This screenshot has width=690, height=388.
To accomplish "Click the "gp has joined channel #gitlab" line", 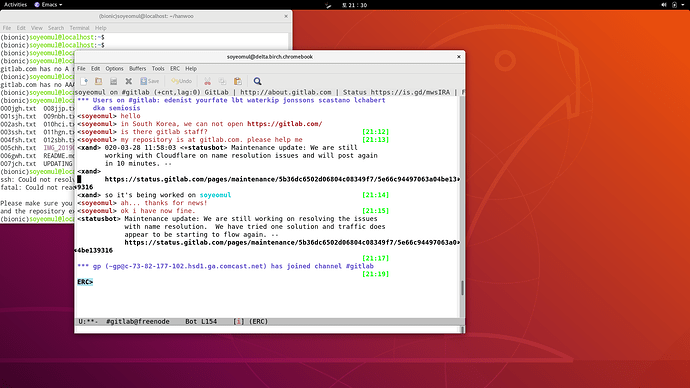I will coord(225,267).
